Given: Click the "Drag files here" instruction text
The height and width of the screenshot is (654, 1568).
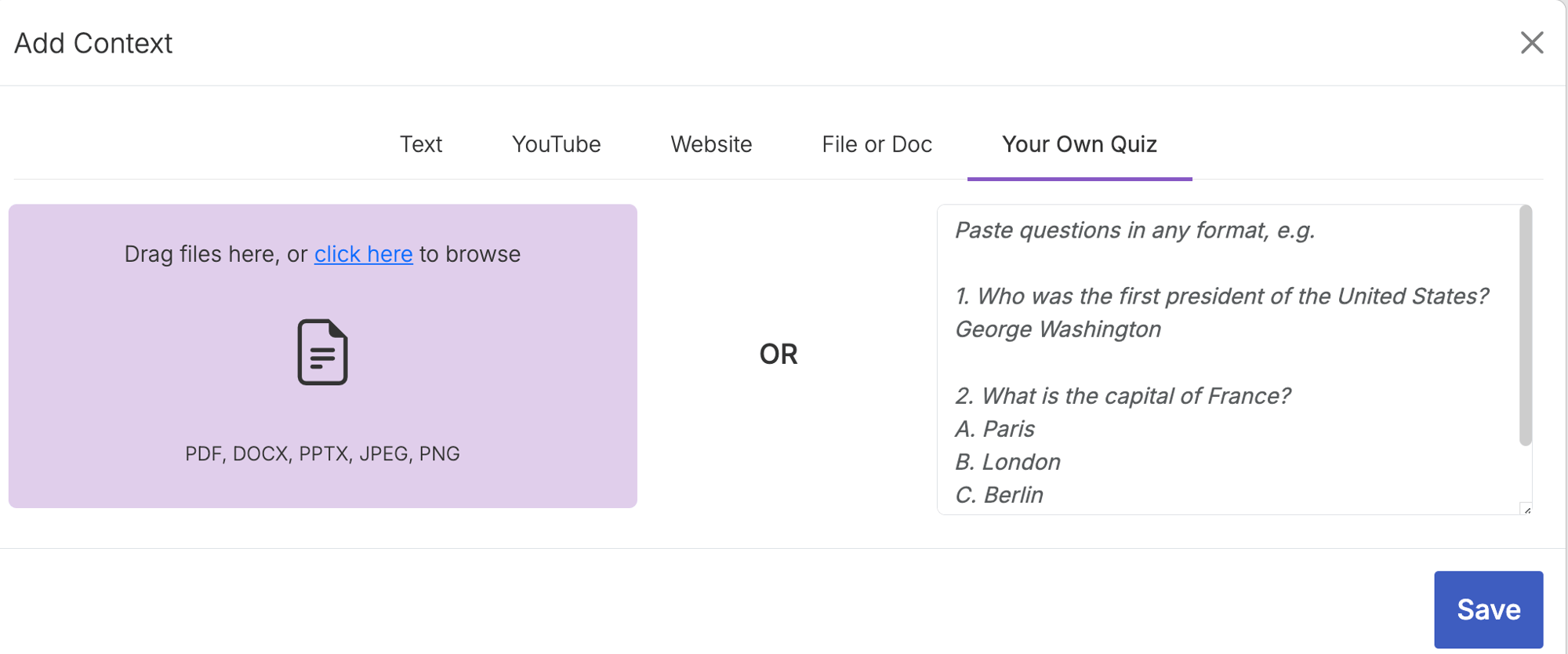Looking at the screenshot, I should tap(216, 254).
